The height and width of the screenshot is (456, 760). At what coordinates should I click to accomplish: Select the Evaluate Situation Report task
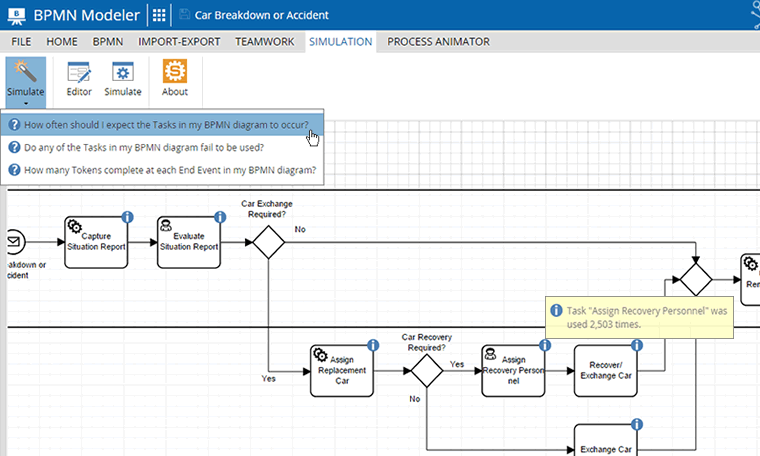189,242
